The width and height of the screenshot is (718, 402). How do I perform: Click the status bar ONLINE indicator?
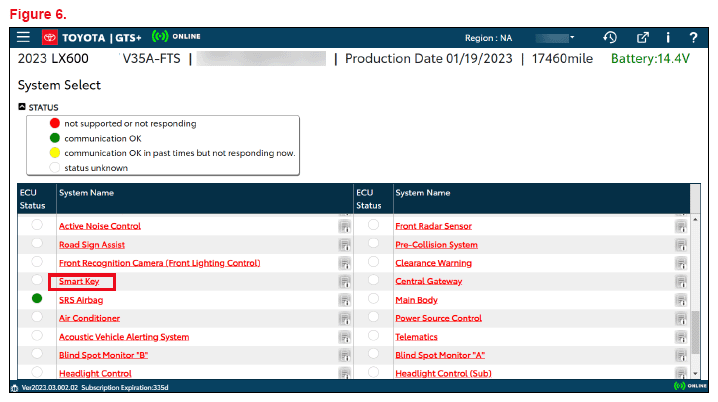[x=690, y=386]
